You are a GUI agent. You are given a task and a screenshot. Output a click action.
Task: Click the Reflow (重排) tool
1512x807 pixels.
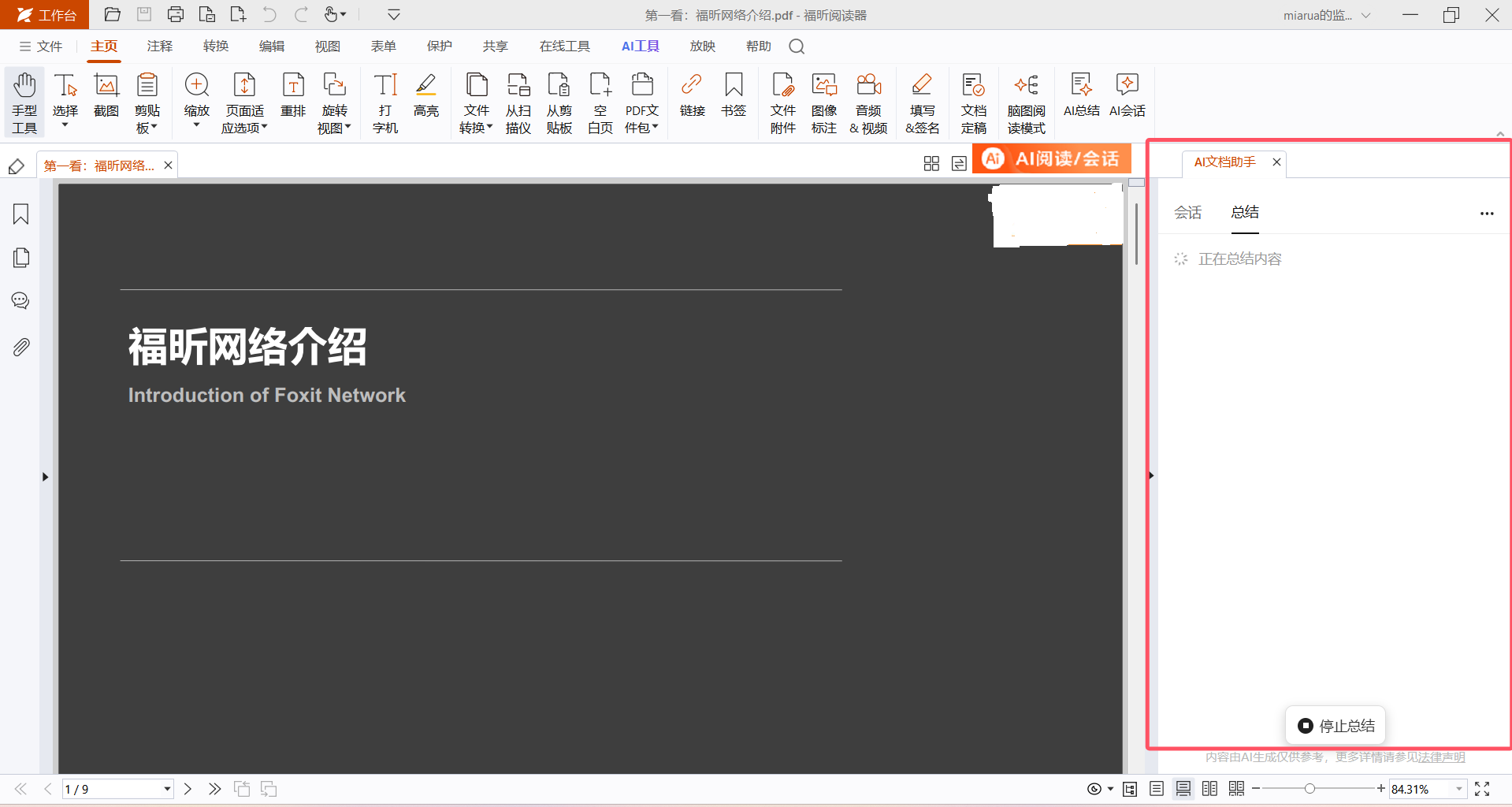point(293,95)
